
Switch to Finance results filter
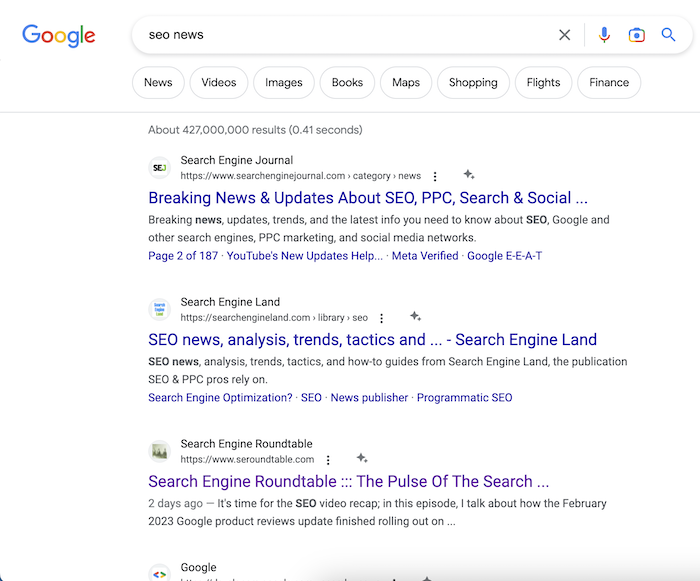[609, 83]
